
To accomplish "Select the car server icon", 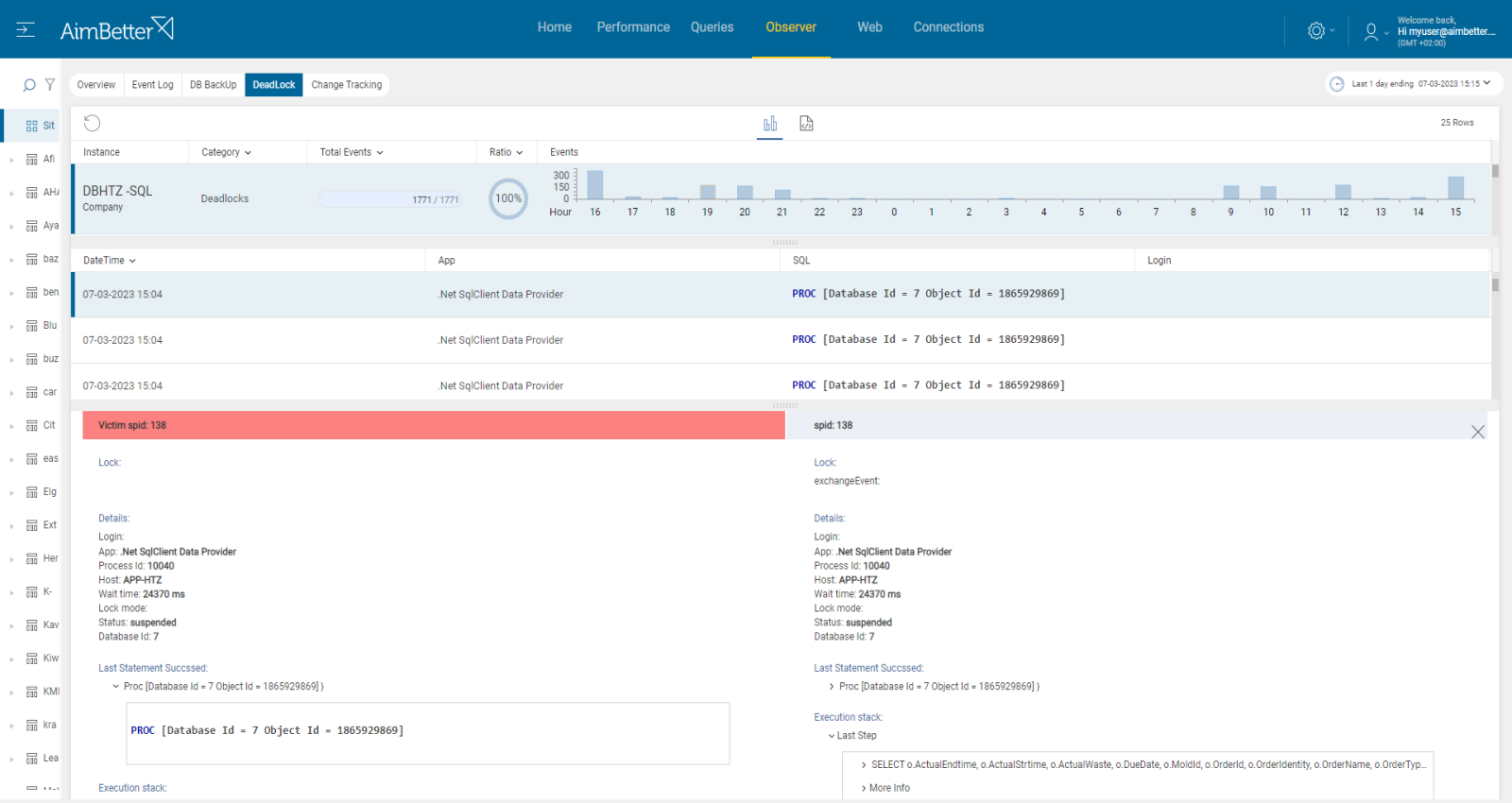I will click(x=32, y=392).
